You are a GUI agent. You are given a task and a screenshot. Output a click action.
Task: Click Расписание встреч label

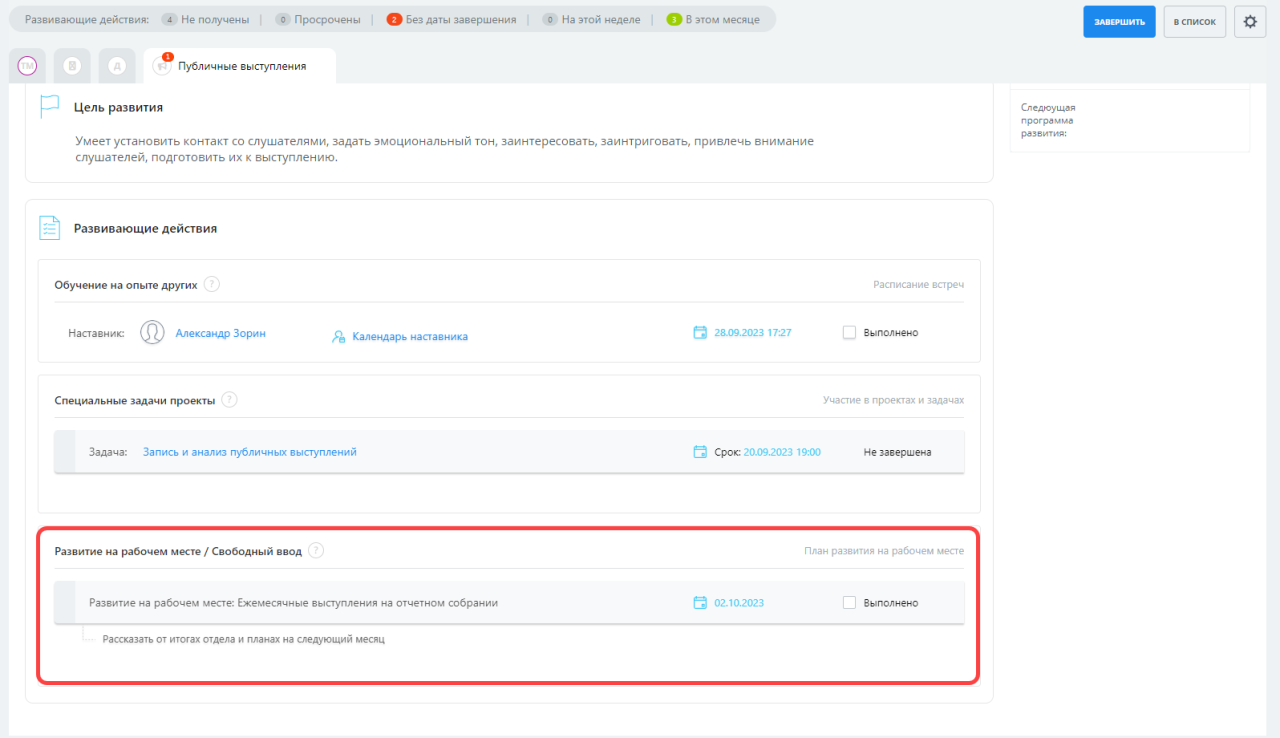click(919, 284)
